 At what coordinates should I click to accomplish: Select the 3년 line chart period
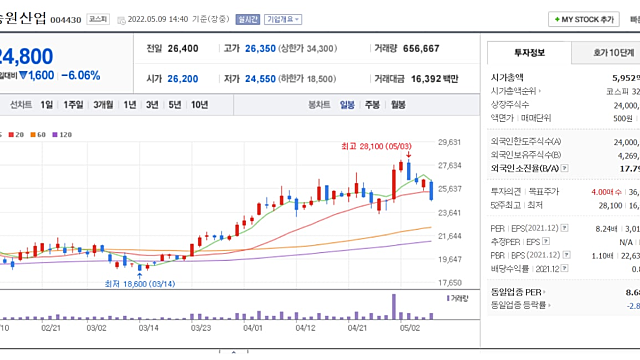tap(152, 105)
